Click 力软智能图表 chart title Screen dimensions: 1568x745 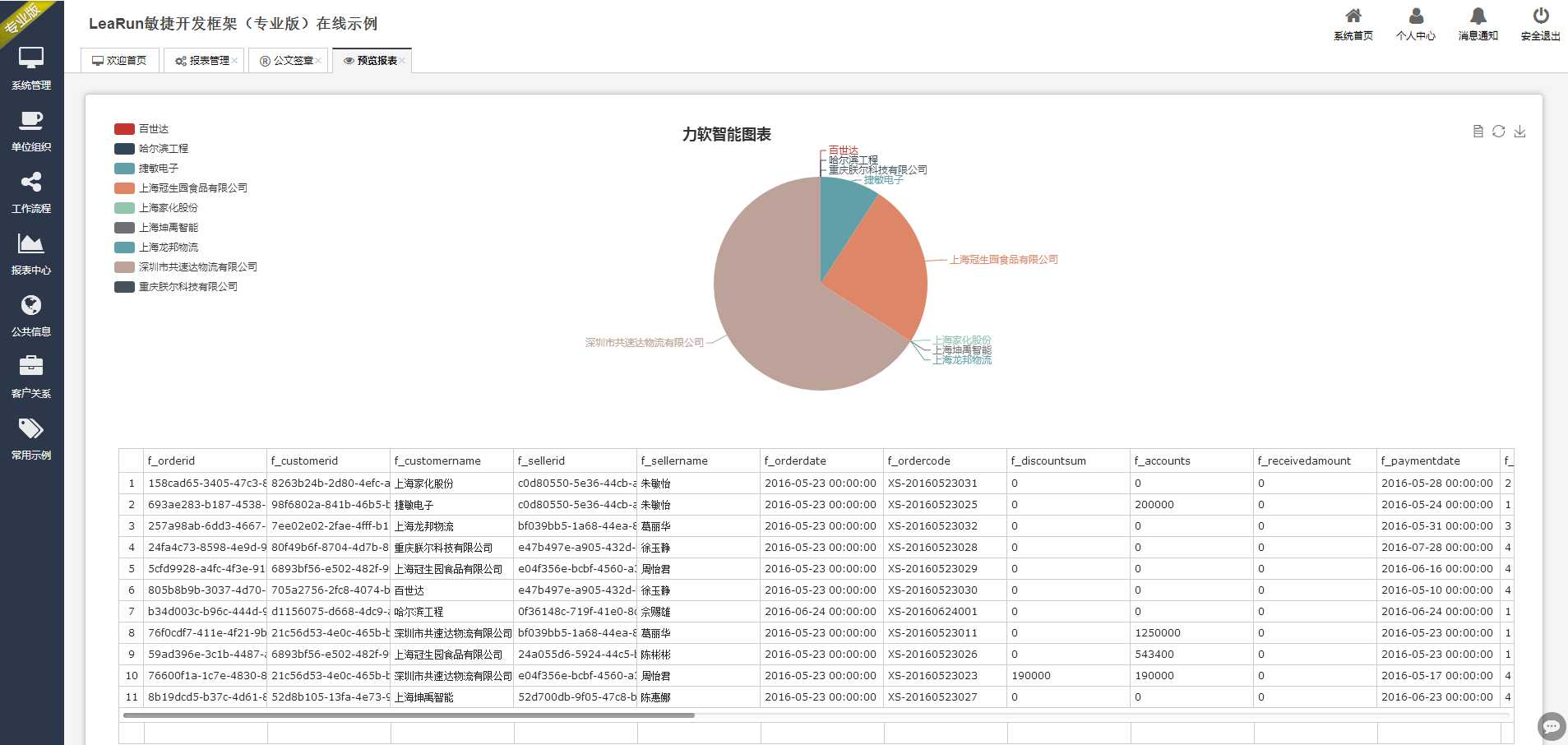coord(726,134)
